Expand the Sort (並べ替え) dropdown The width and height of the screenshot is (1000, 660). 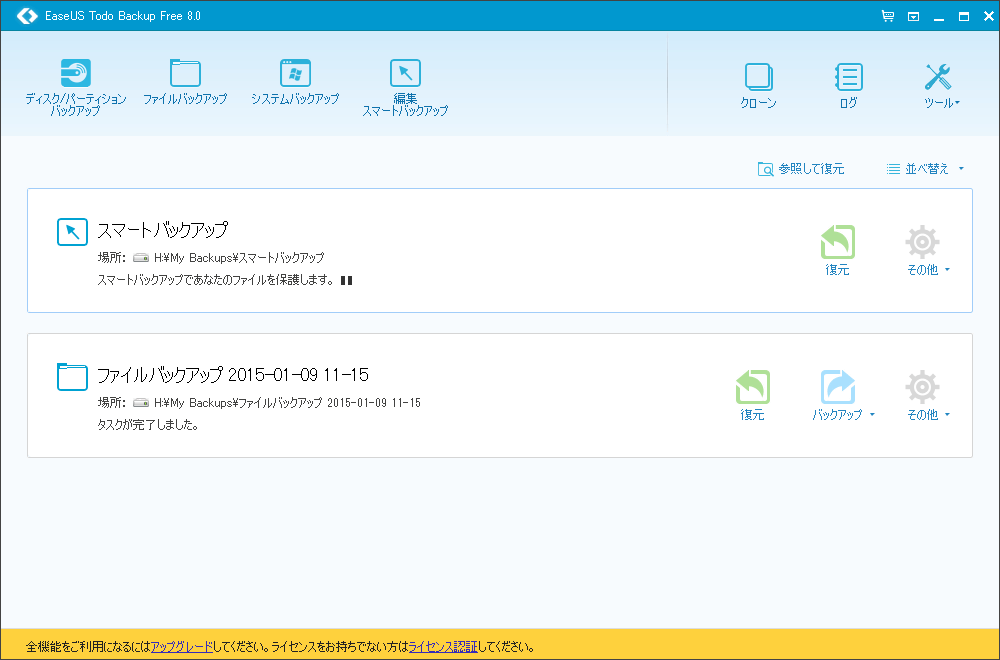coord(925,169)
